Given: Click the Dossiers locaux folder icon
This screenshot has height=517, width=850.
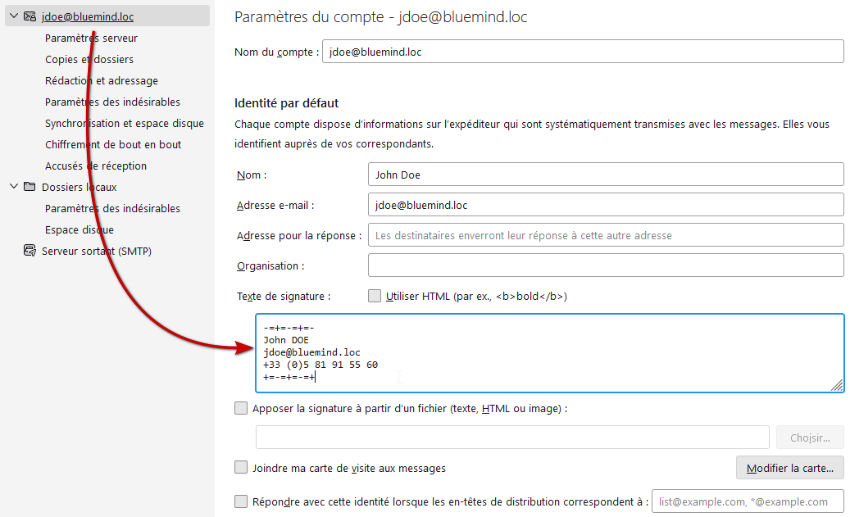Looking at the screenshot, I should tap(30, 187).
